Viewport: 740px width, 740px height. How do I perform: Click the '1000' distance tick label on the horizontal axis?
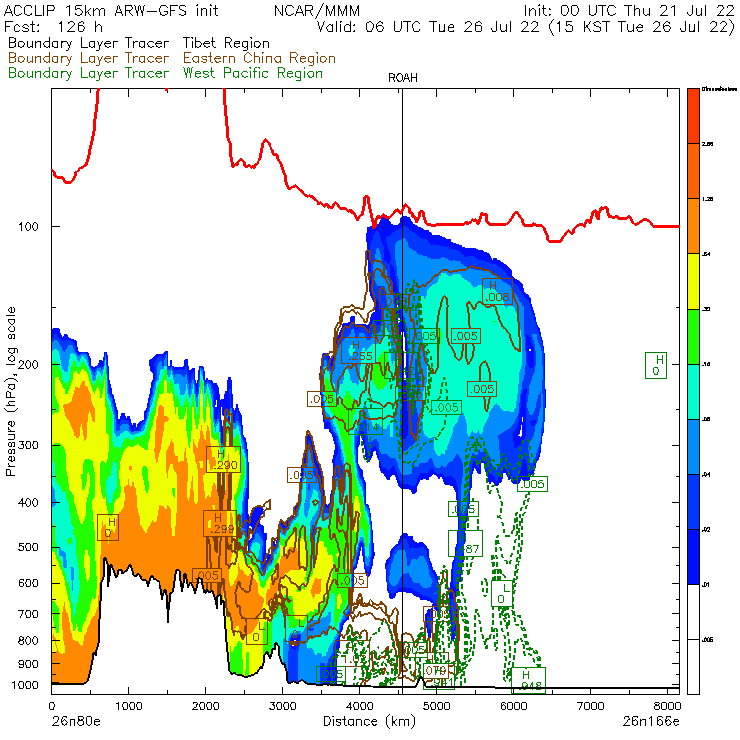128,706
